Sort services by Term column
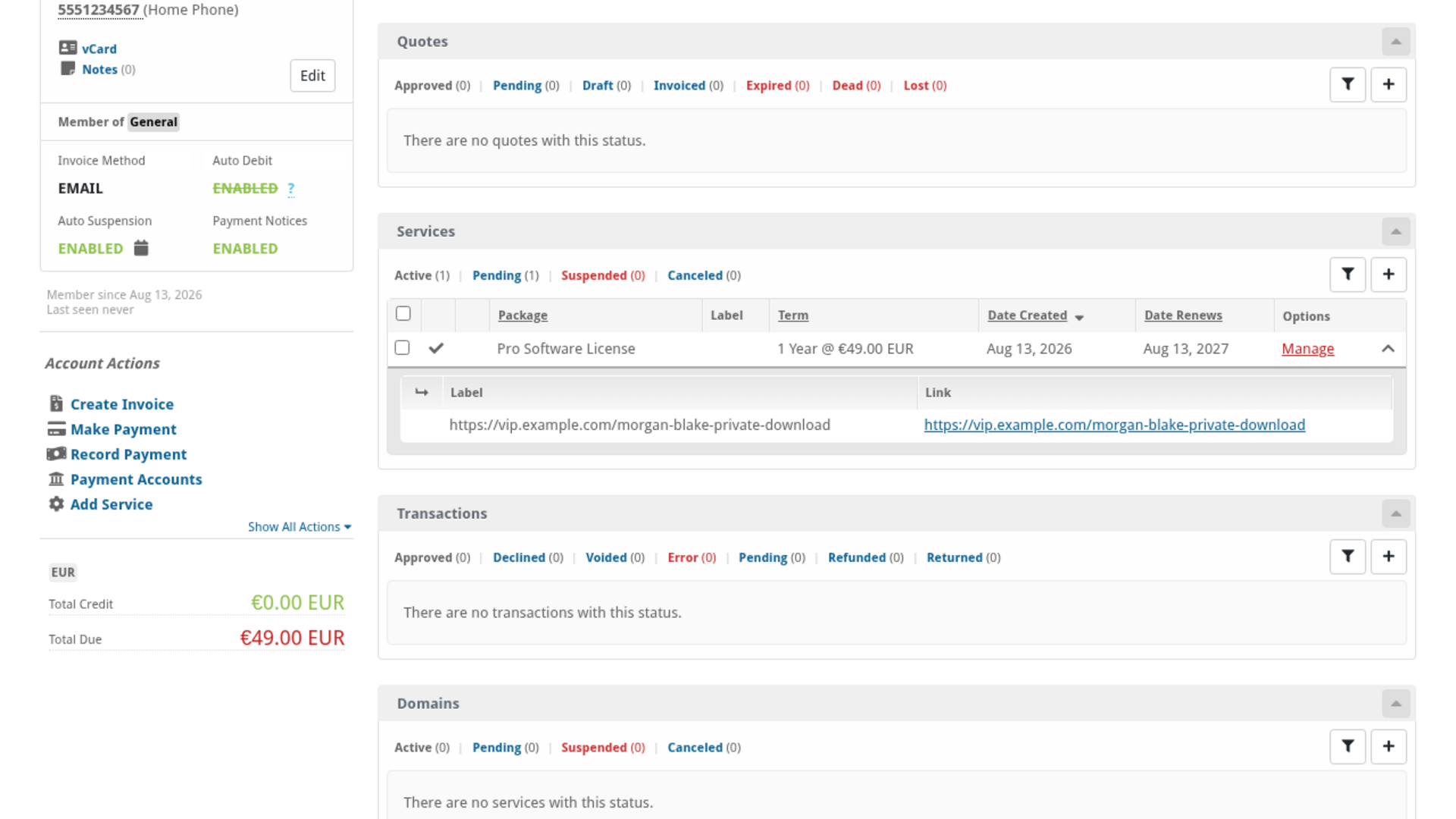1456x819 pixels. (x=792, y=315)
